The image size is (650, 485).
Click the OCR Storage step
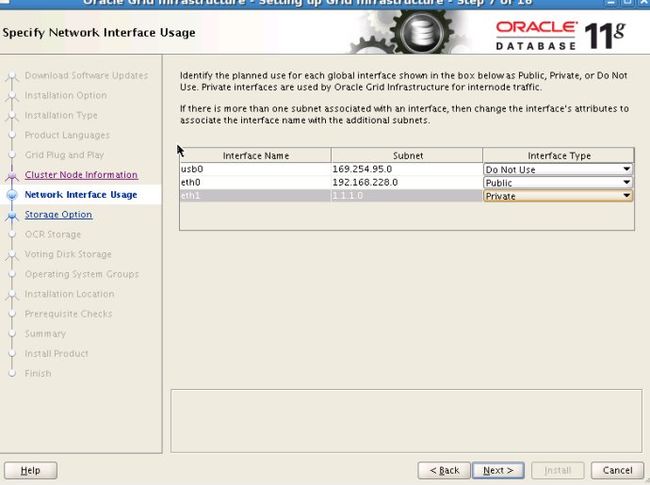[53, 235]
